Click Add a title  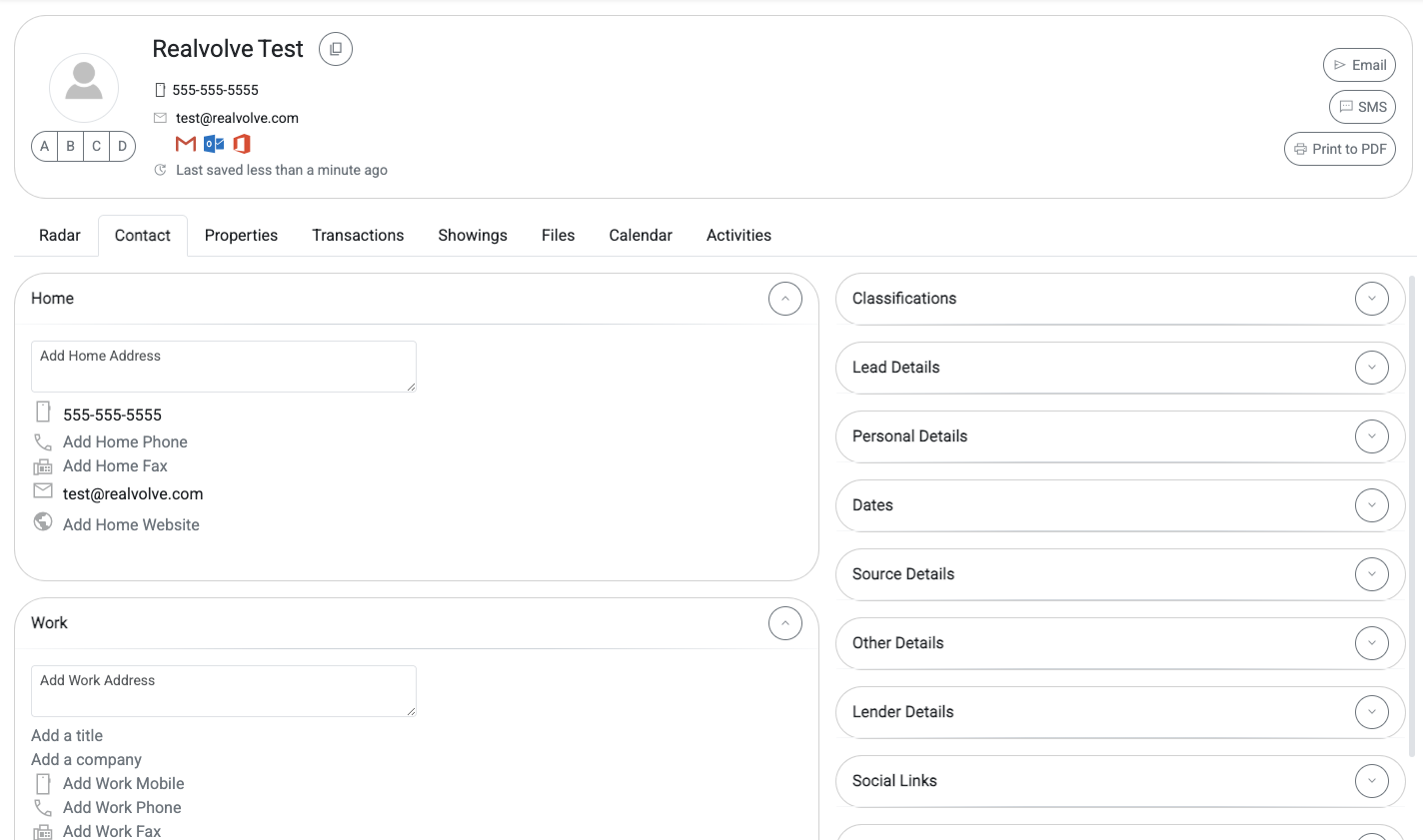pyautogui.click(x=67, y=736)
